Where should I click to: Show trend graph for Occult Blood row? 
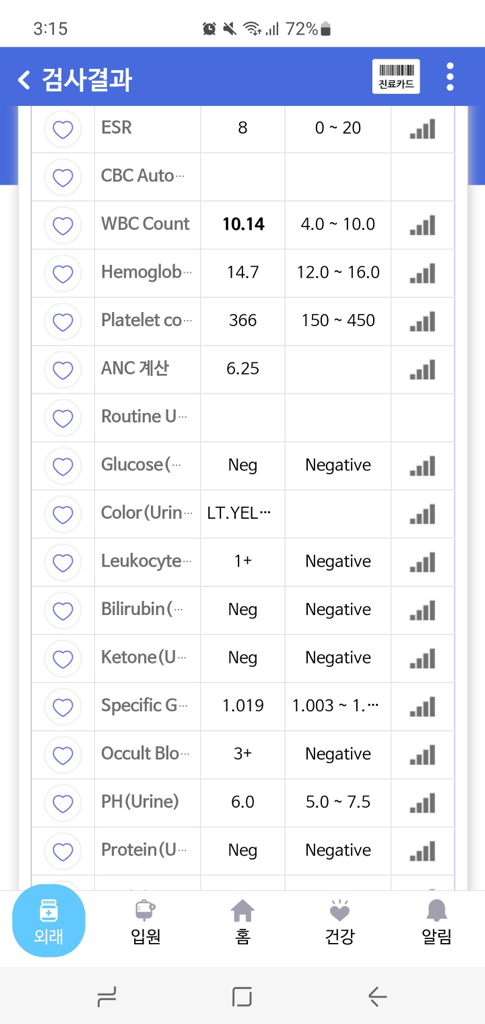[422, 754]
